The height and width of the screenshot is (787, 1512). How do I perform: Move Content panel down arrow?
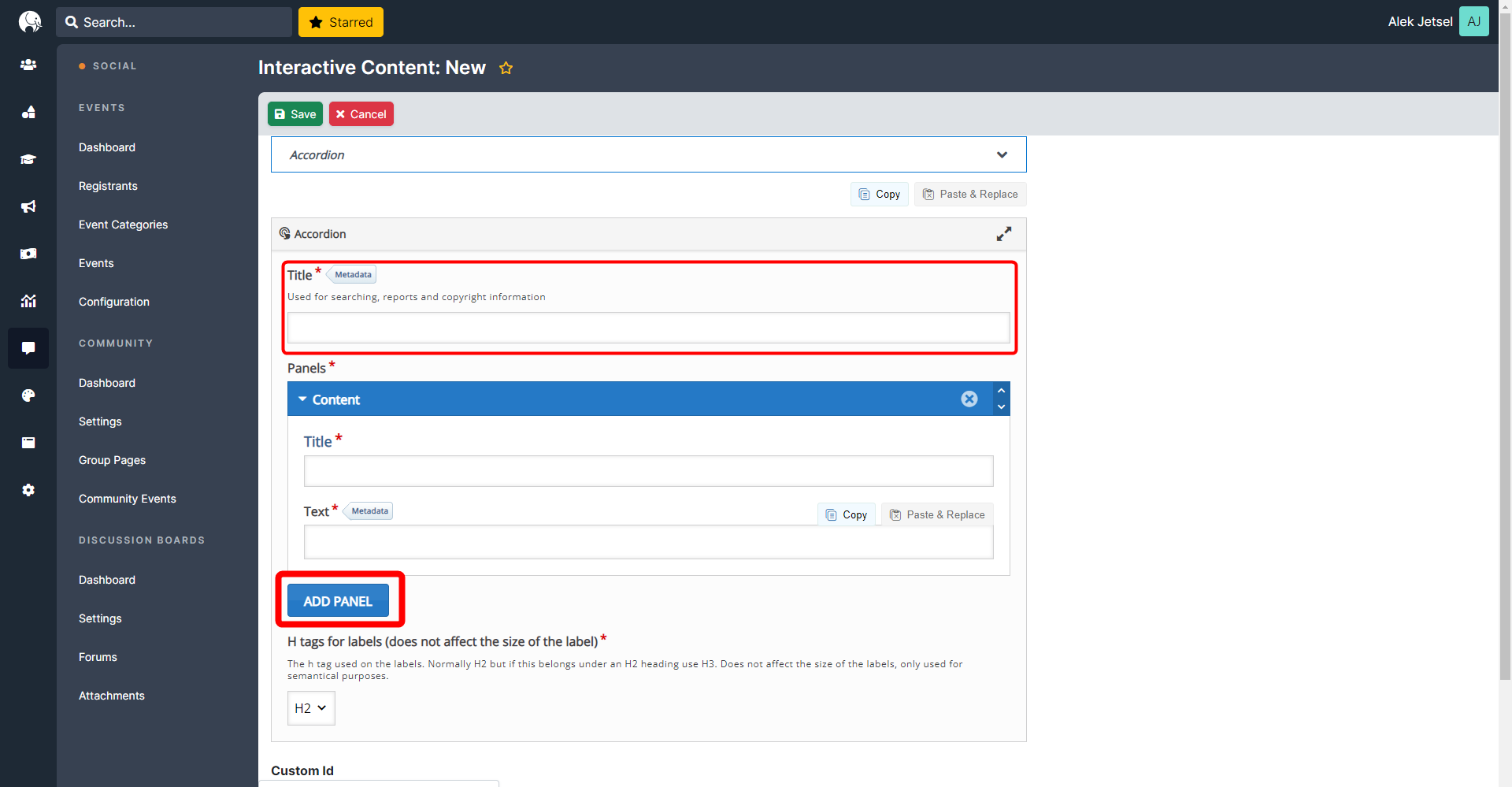[x=1001, y=407]
